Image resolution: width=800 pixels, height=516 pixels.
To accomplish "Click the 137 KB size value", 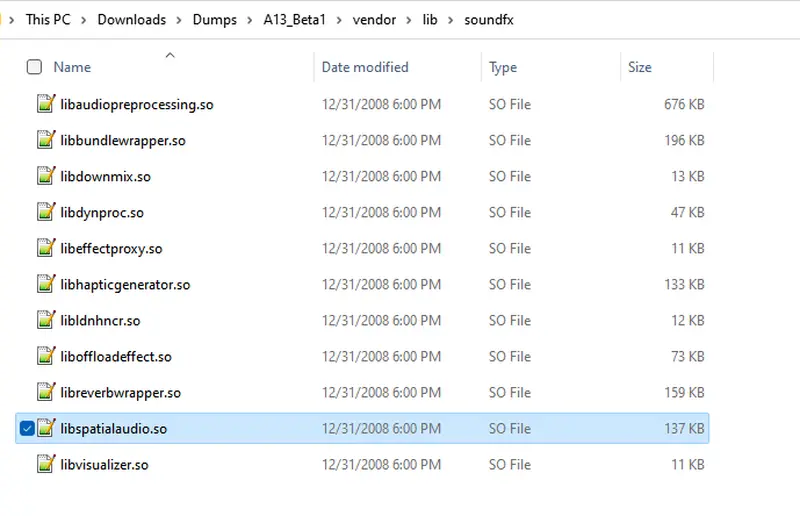I will (684, 428).
